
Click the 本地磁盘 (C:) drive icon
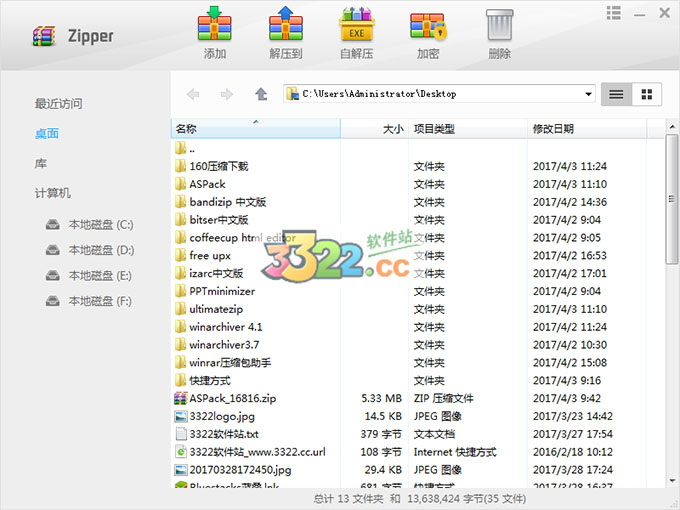pyautogui.click(x=53, y=225)
